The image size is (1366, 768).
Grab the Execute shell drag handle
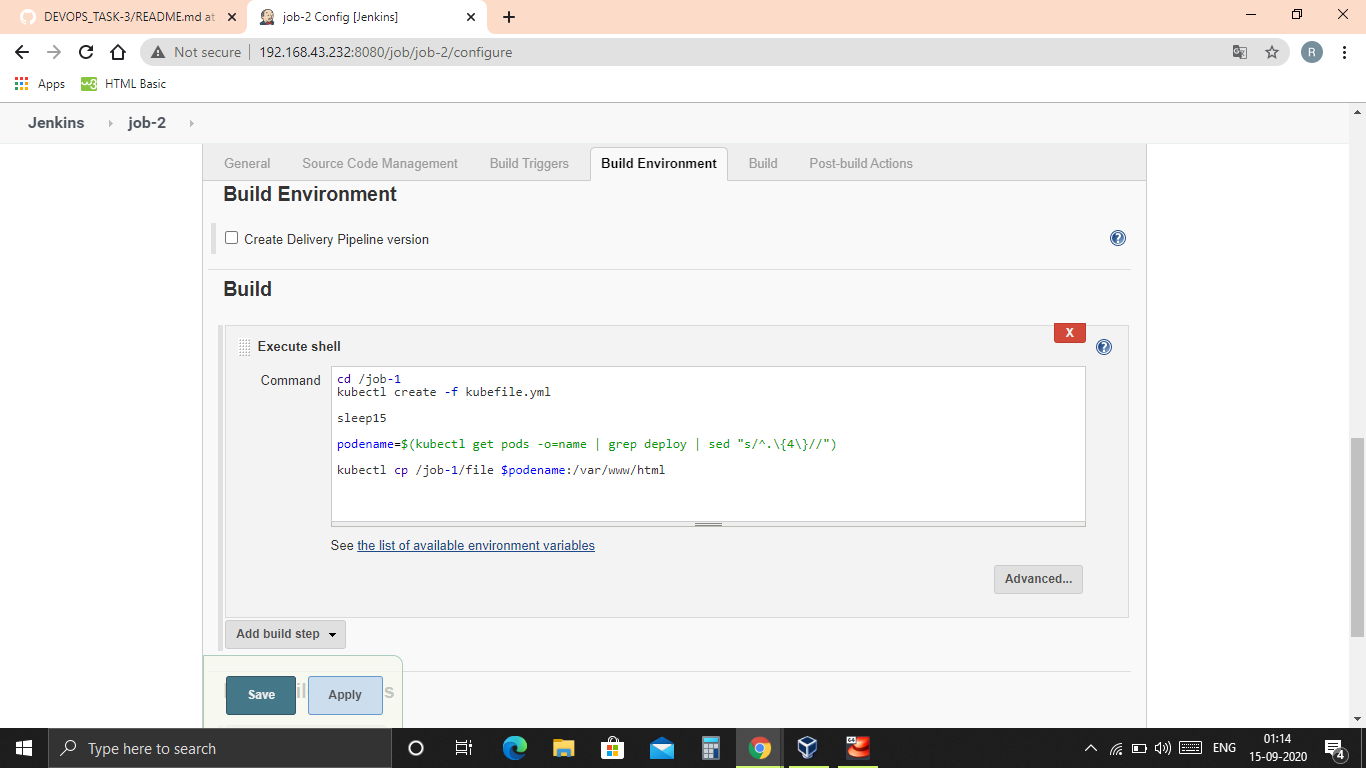tap(245, 347)
